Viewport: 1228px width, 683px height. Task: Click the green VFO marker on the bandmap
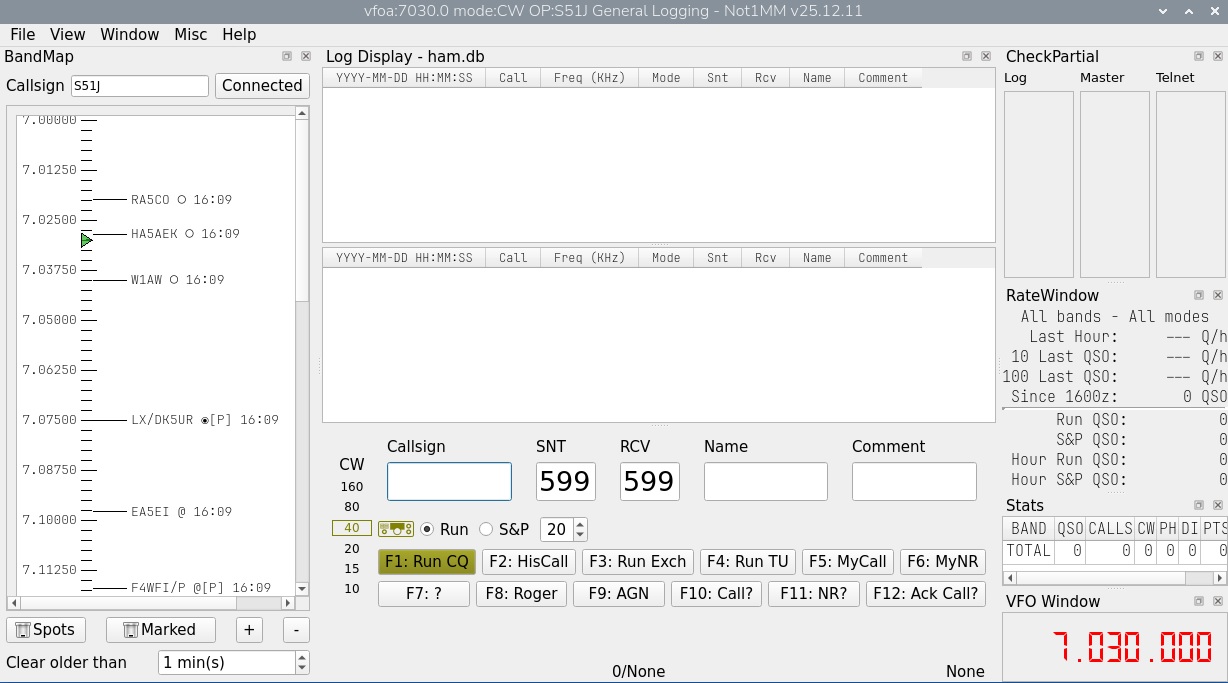86,240
